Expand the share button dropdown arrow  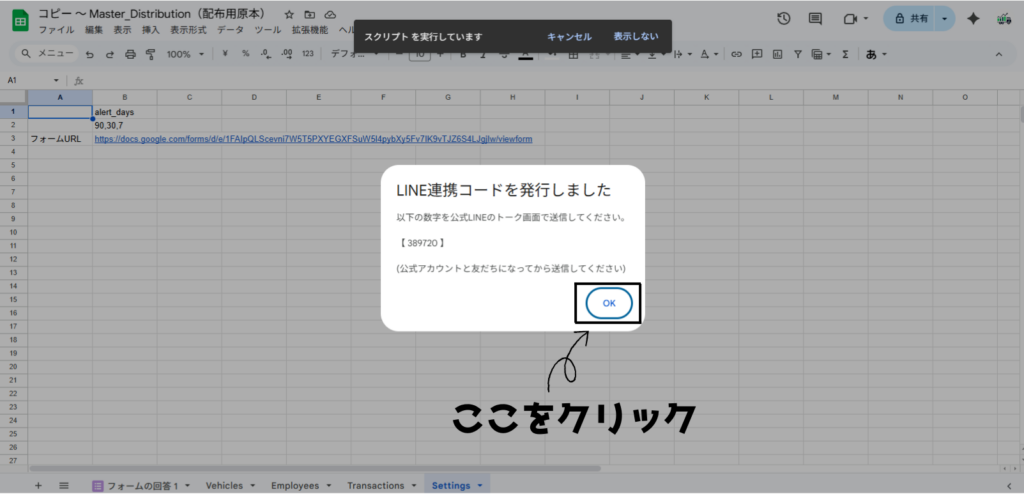945,19
